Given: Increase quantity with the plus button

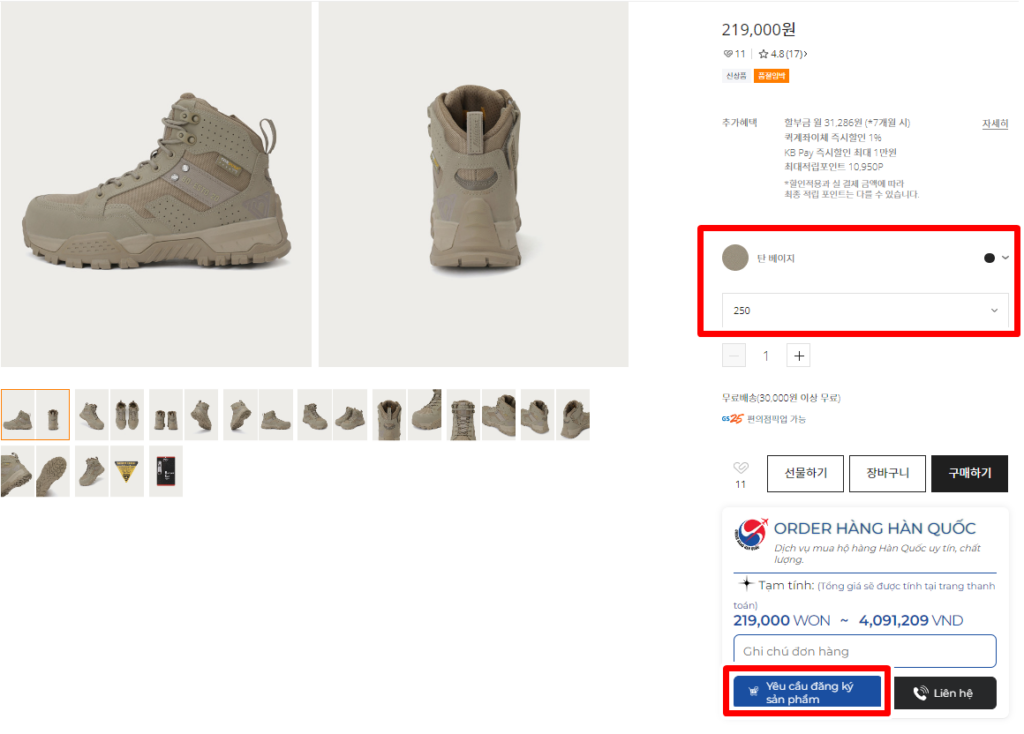Looking at the screenshot, I should click(798, 355).
